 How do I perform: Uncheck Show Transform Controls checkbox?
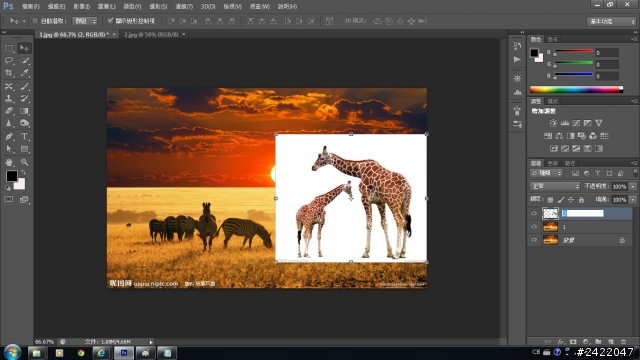tap(110, 20)
